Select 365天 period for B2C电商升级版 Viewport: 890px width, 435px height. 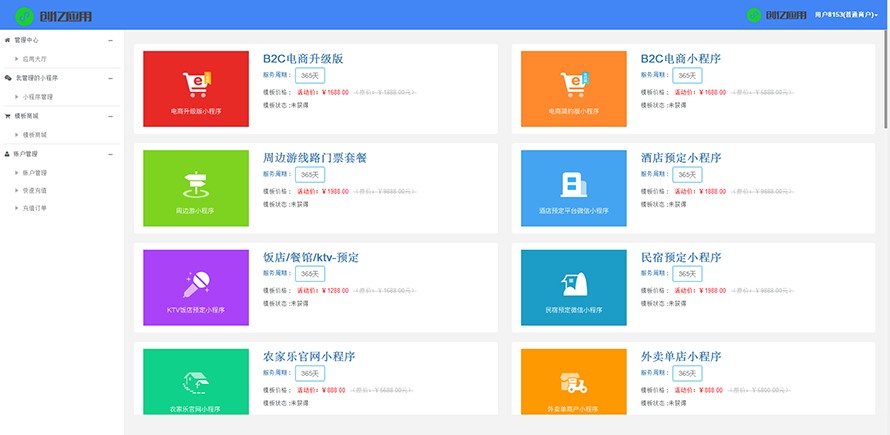pos(310,76)
